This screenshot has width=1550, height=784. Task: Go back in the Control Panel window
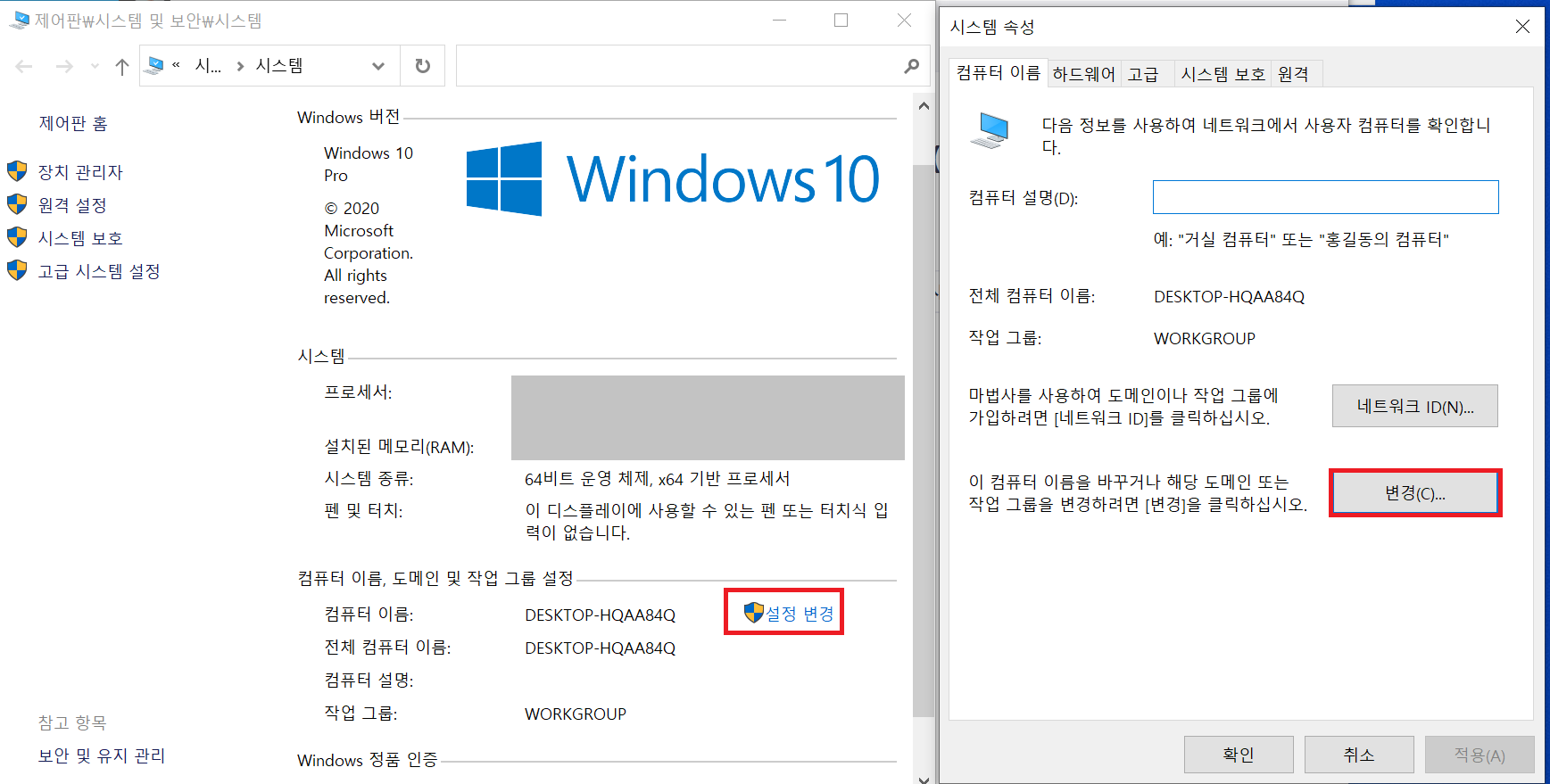tap(24, 66)
